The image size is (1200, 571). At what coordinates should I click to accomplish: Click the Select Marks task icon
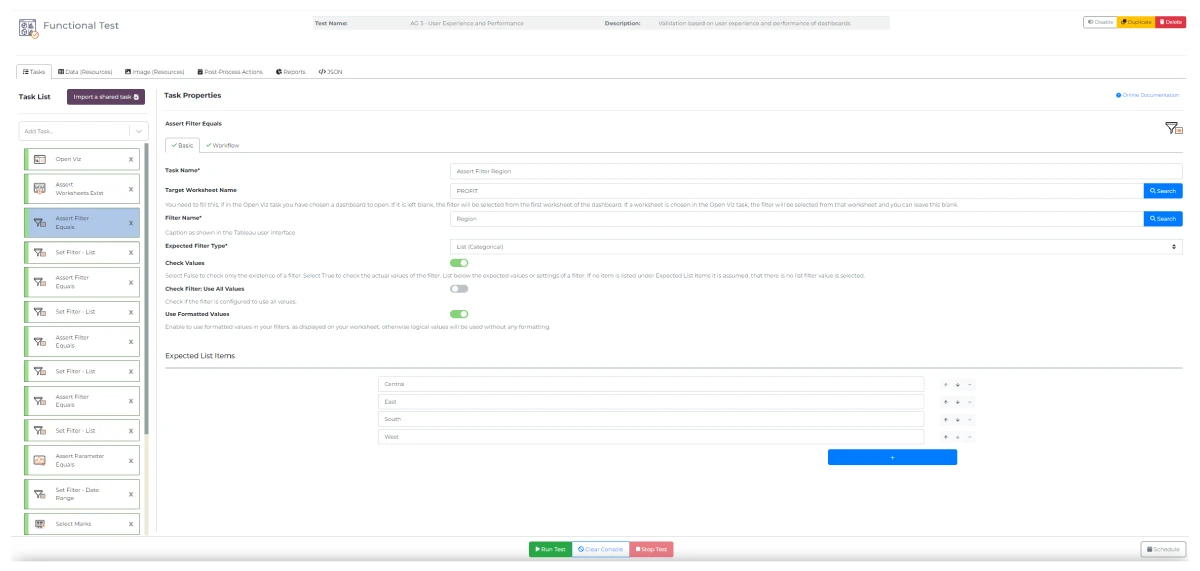40,524
